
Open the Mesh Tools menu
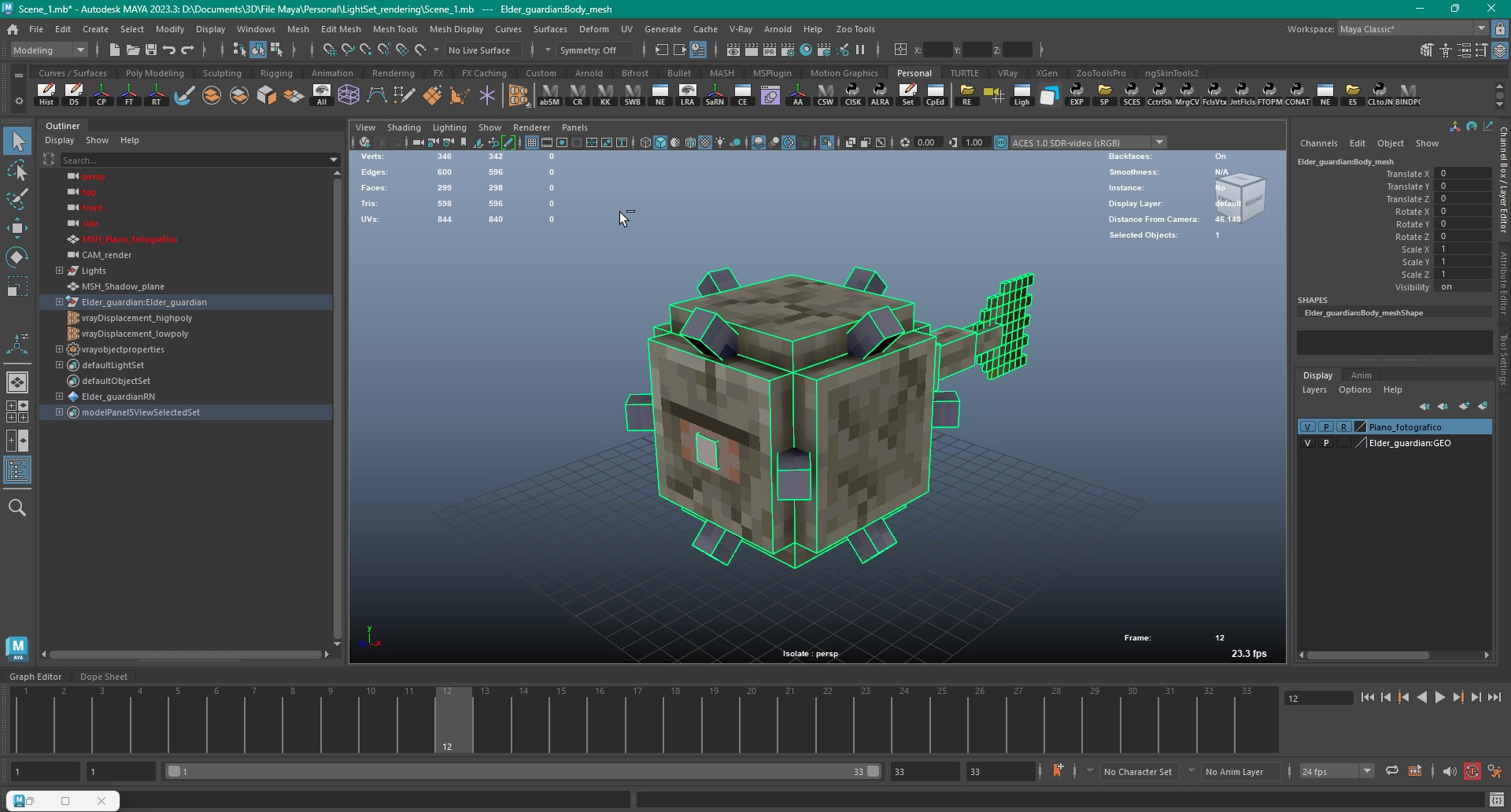coord(395,29)
